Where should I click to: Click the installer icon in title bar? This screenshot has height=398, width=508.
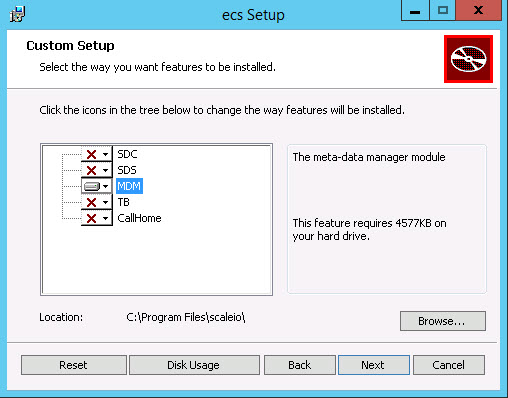pyautogui.click(x=17, y=14)
